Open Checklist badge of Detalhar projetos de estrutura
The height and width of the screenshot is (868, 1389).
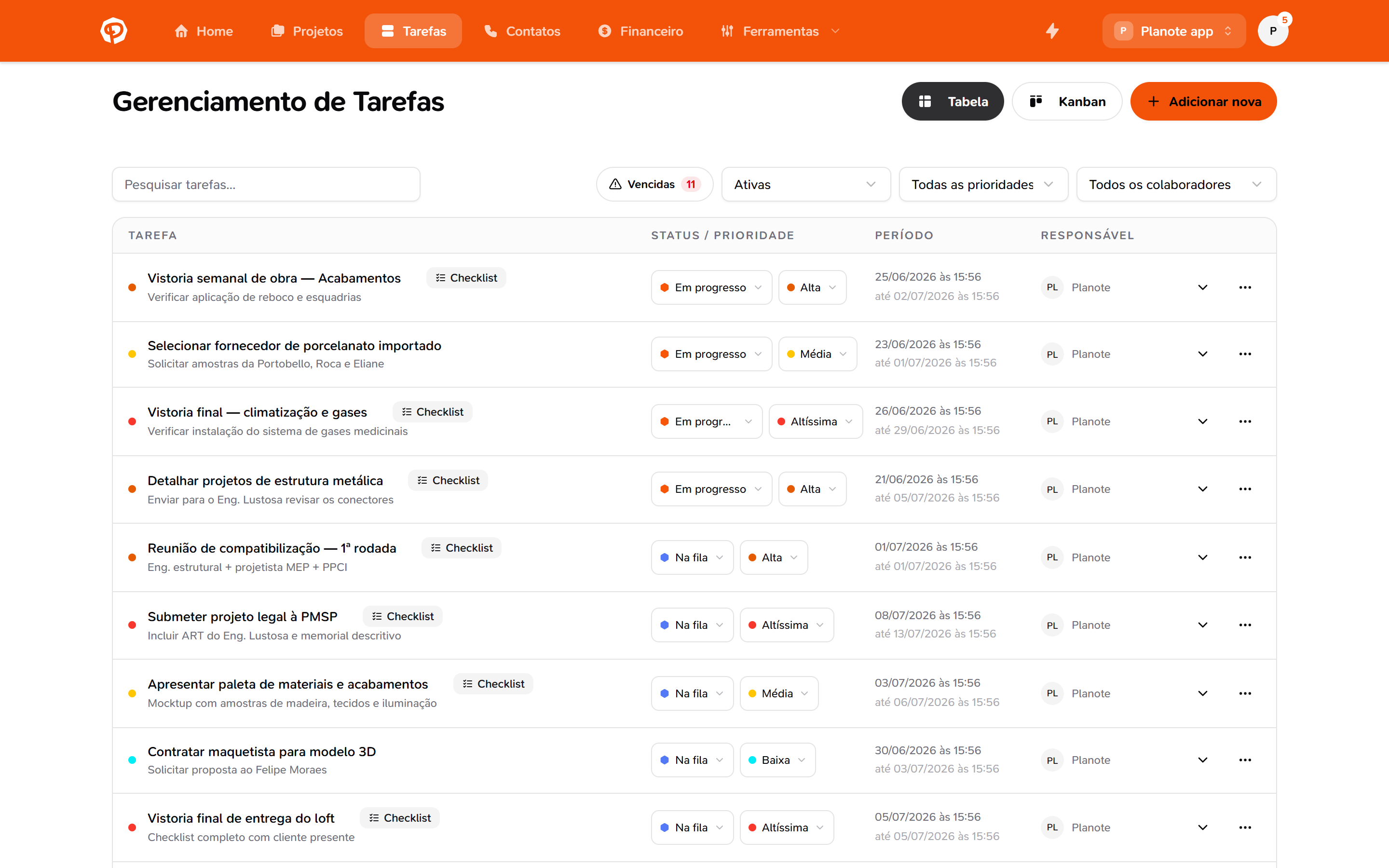[x=448, y=480]
